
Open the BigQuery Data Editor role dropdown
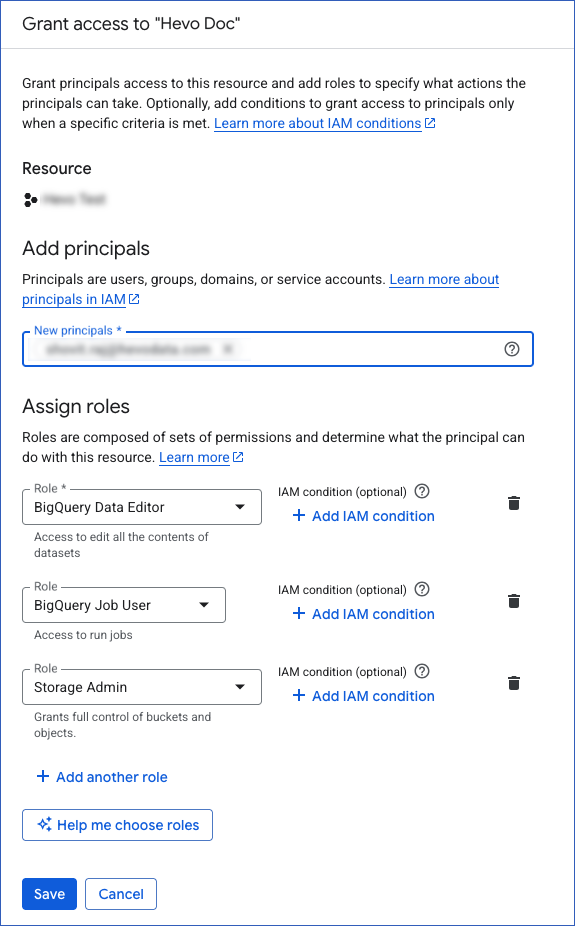142,507
